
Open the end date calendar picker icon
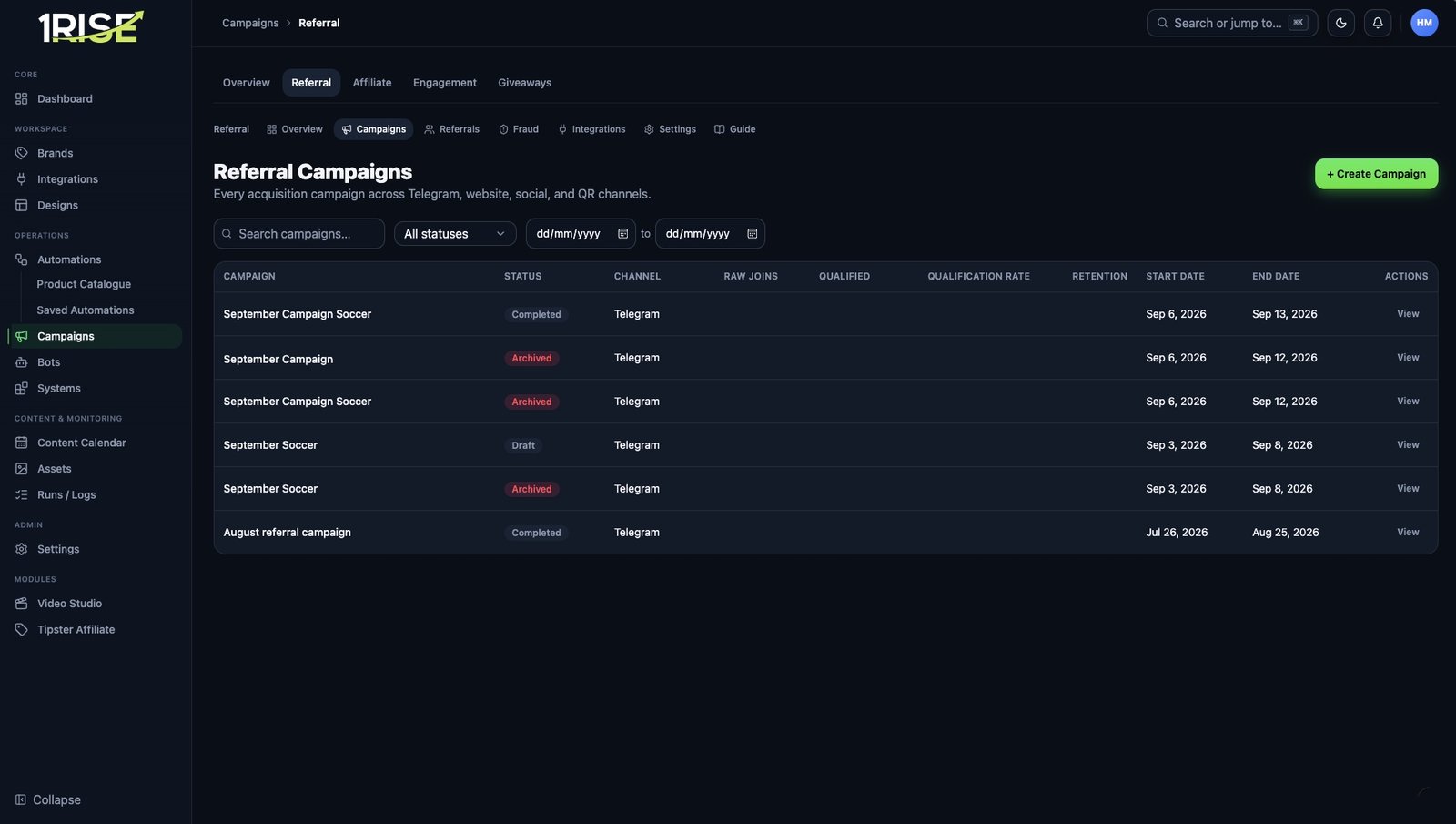753,234
